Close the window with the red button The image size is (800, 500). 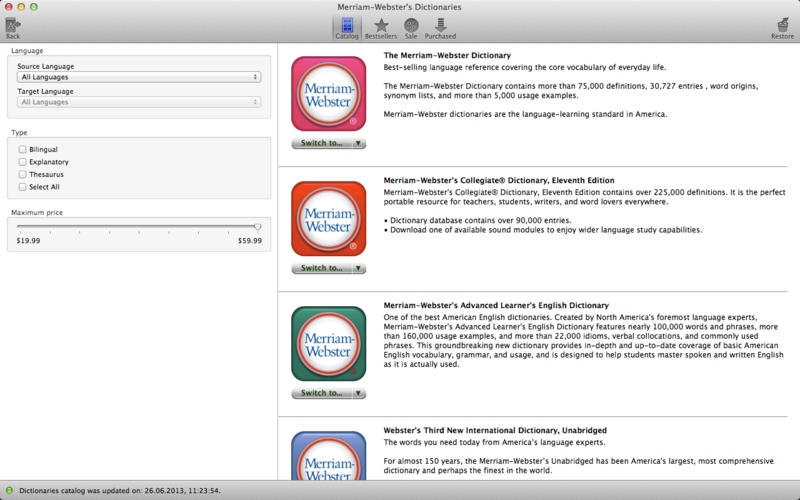point(9,7)
